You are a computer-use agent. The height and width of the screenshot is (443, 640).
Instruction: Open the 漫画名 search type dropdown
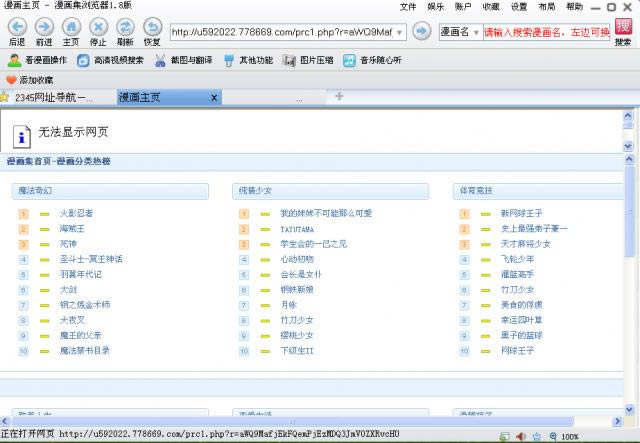point(460,32)
